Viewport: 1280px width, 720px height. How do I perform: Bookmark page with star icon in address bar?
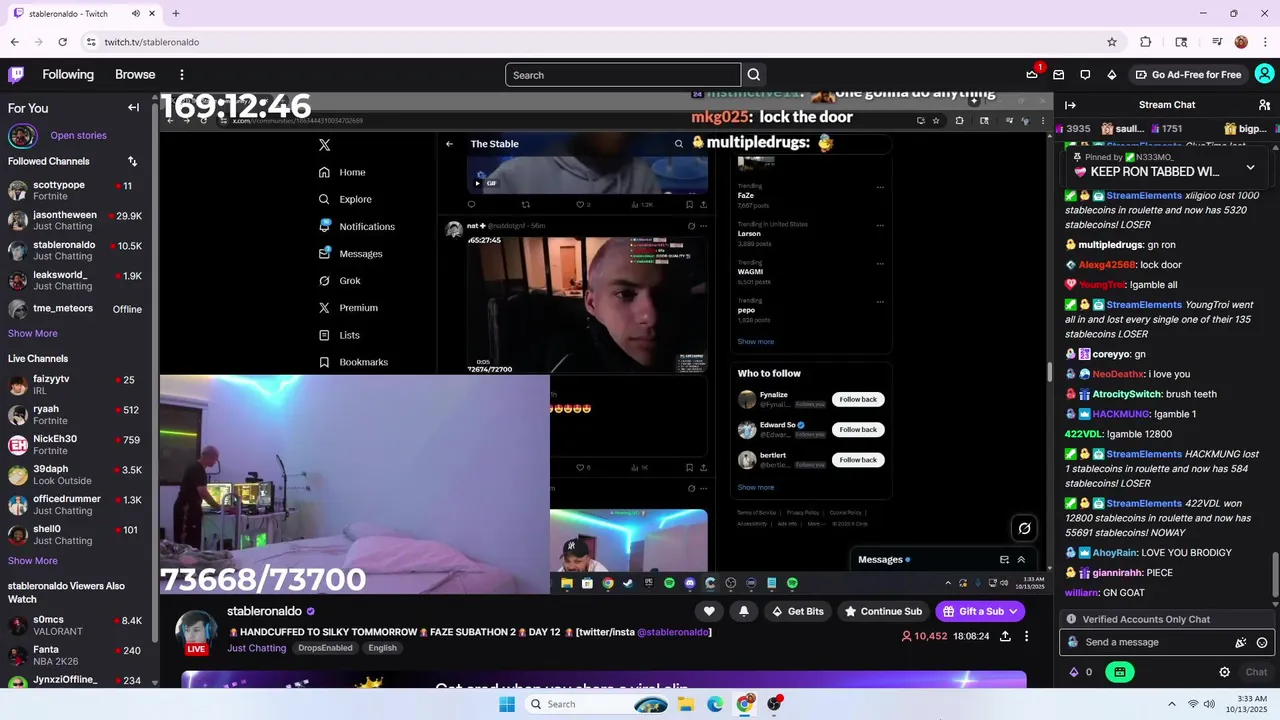pos(1112,42)
